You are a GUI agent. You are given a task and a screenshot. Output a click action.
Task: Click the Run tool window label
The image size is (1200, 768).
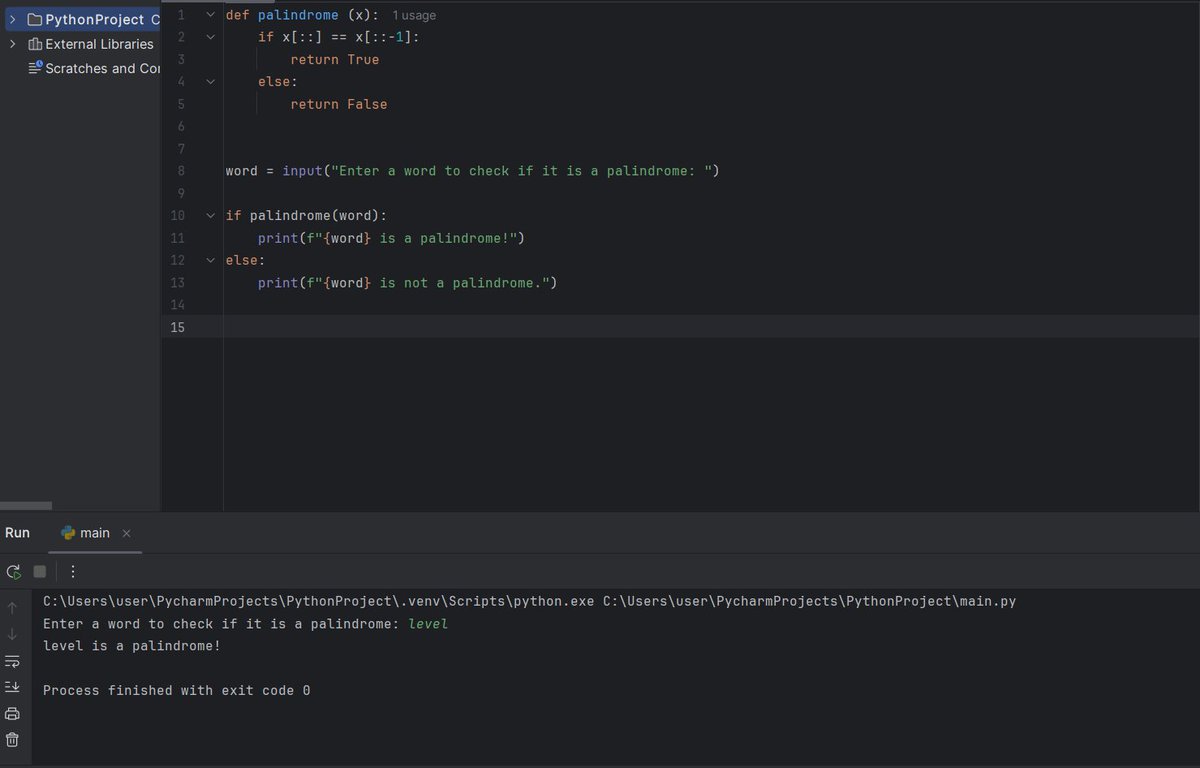[18, 532]
